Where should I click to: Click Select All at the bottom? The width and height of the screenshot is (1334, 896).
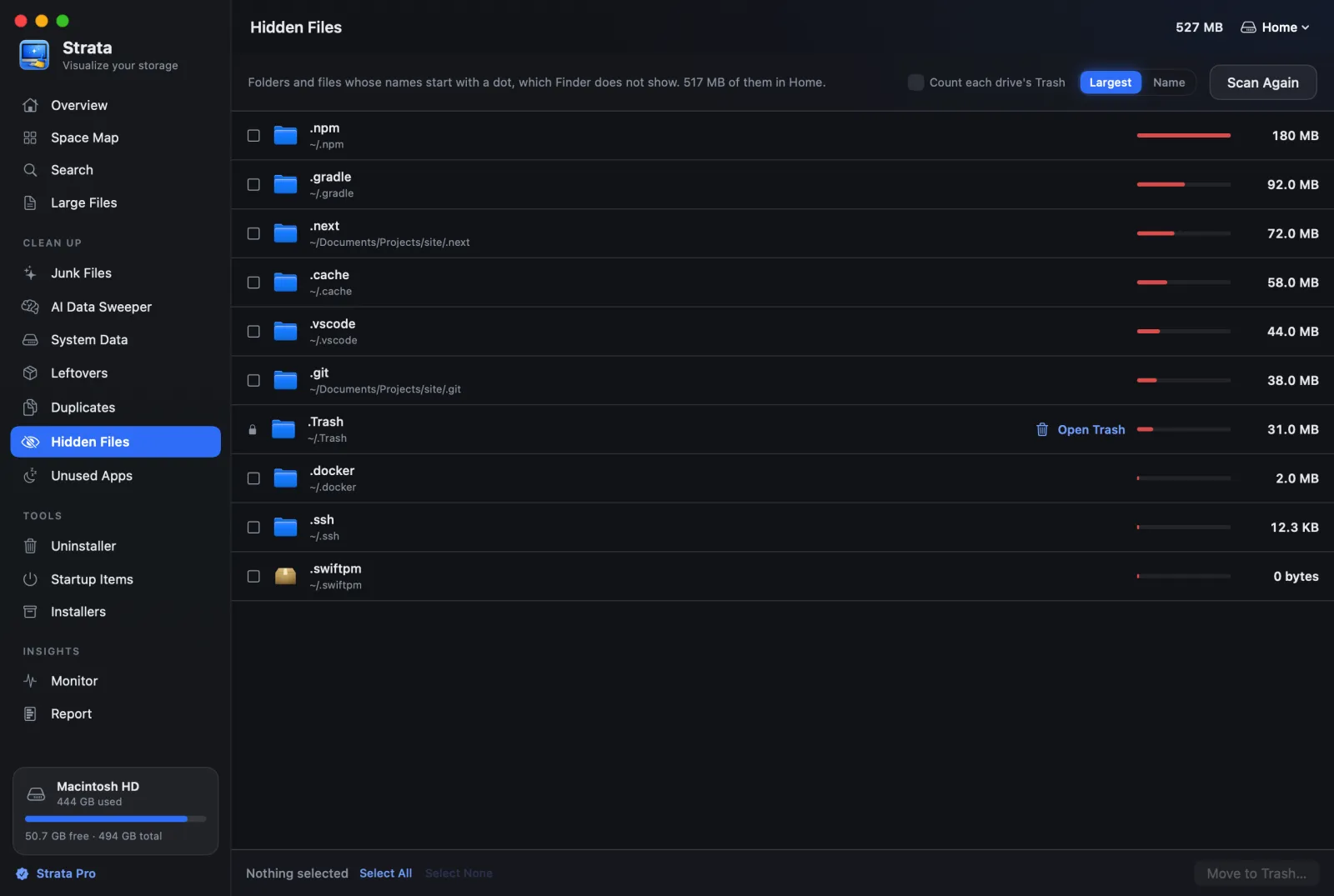(385, 873)
